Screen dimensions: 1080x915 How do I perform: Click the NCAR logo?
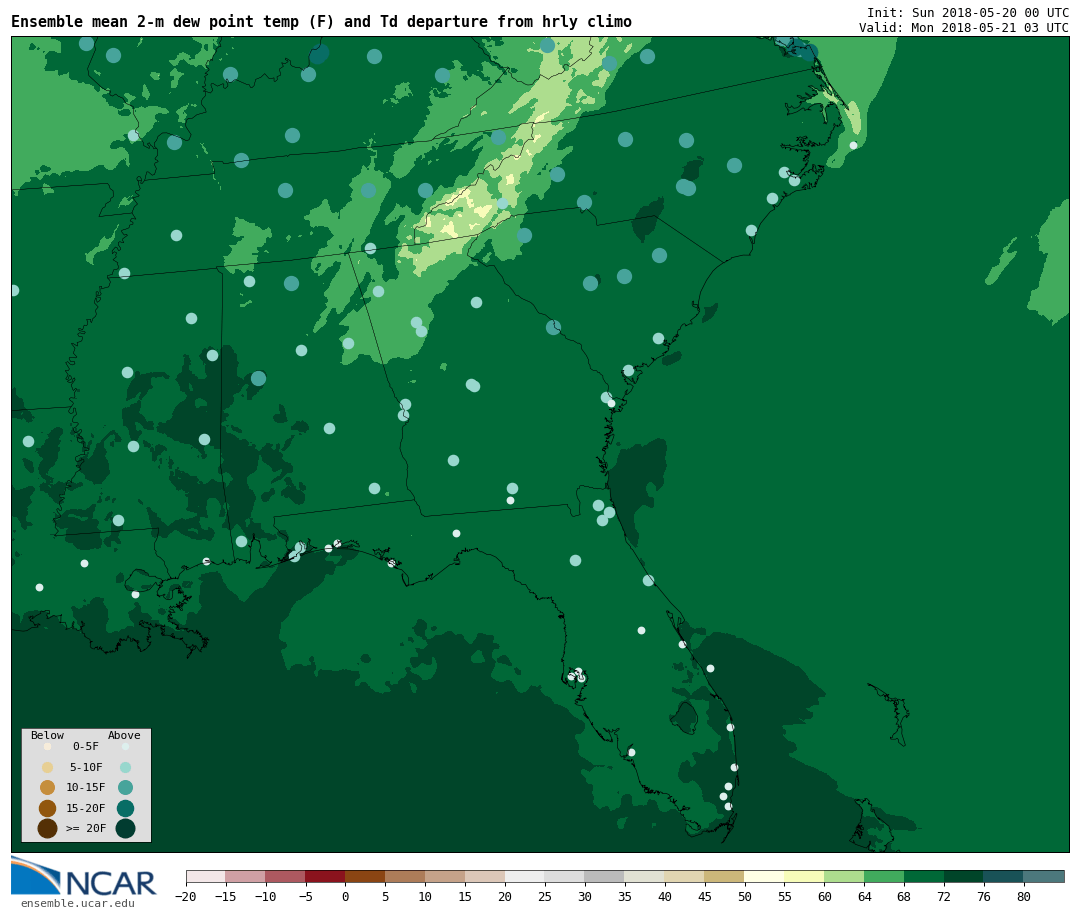point(83,876)
